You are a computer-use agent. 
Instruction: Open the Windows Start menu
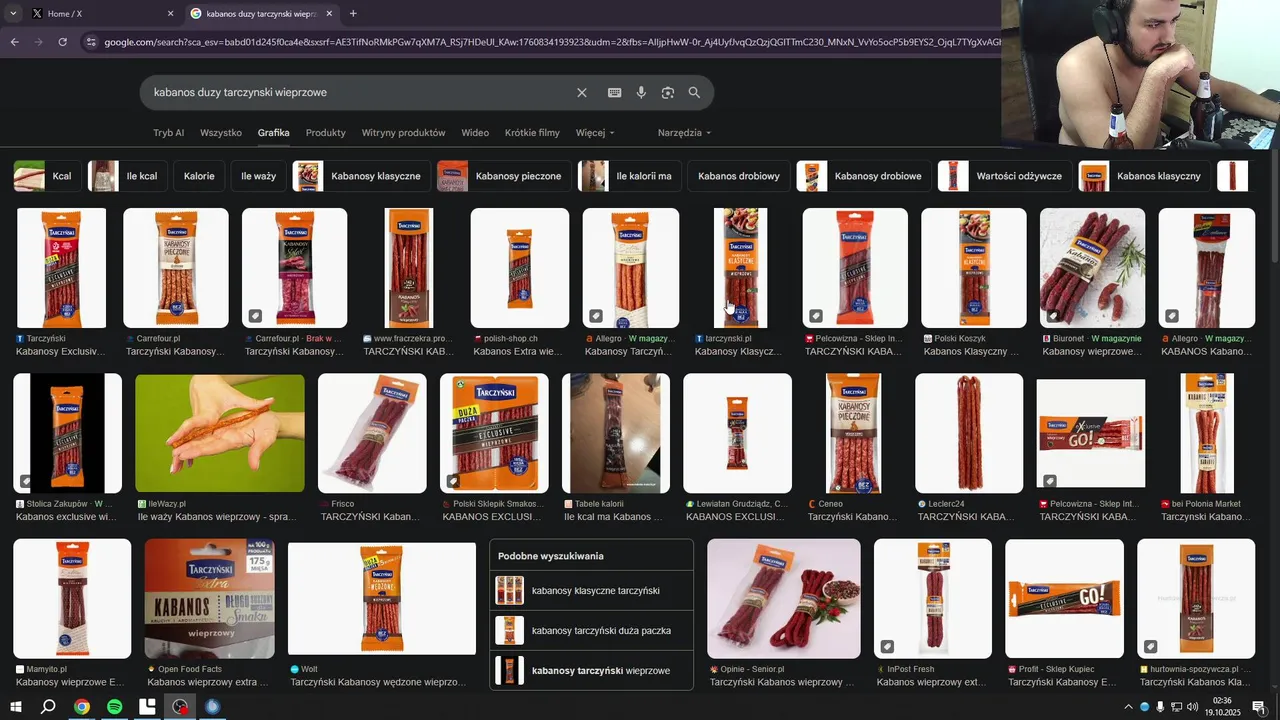pos(16,707)
